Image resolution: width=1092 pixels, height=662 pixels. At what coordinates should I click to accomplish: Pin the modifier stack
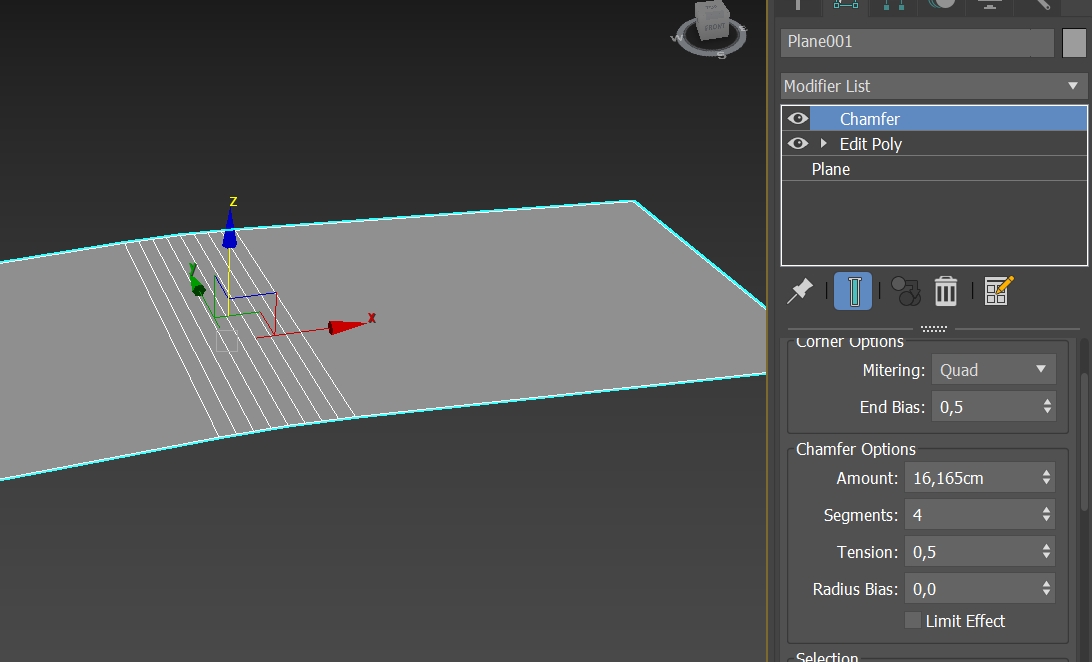[799, 291]
